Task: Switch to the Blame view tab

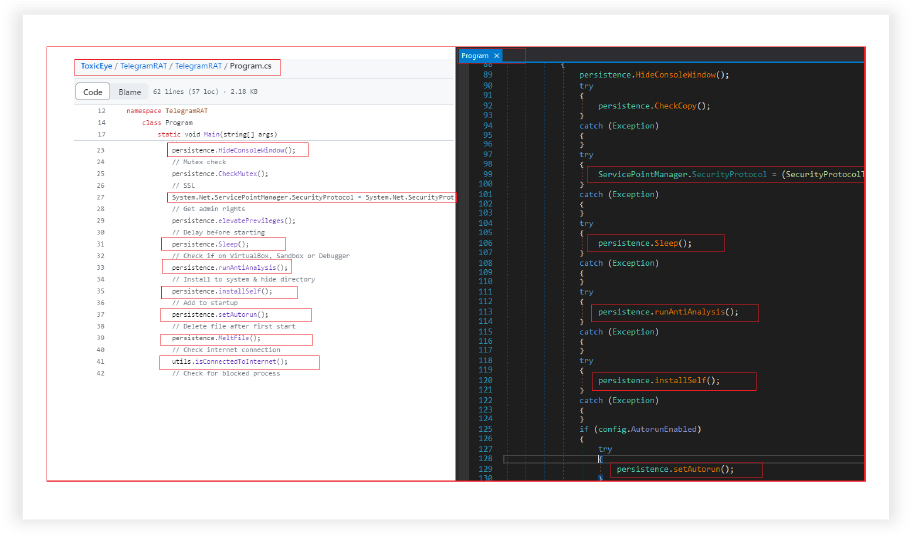Action: 130,92
